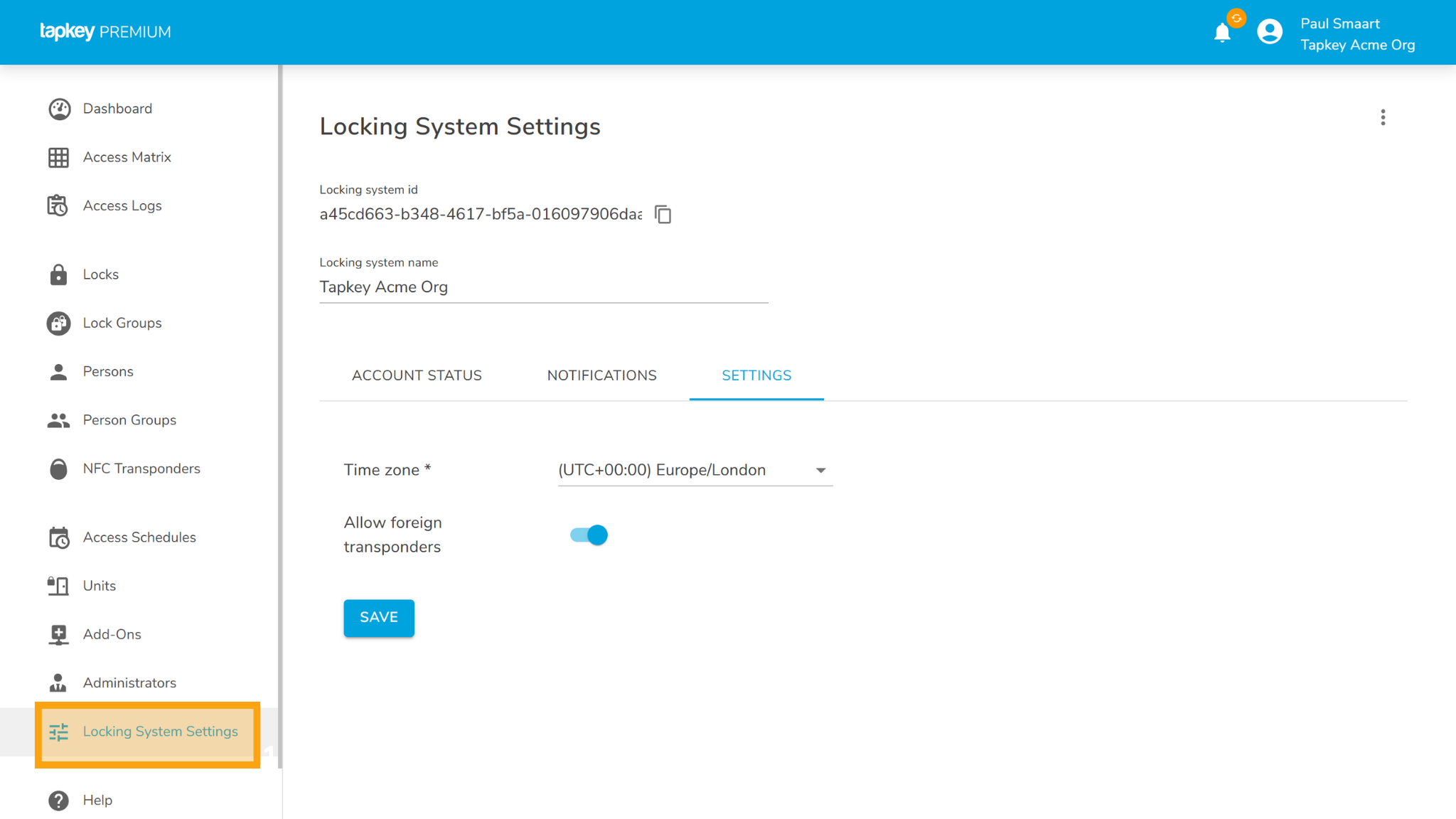
Task: Go to Access Schedules
Action: [x=139, y=537]
